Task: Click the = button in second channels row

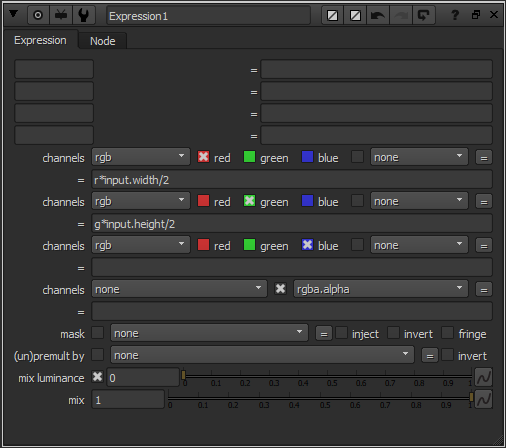Action: [x=484, y=201]
